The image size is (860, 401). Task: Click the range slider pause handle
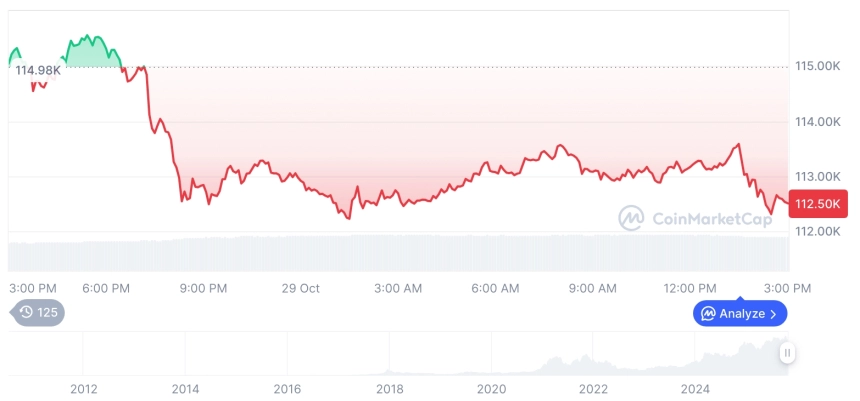787,353
